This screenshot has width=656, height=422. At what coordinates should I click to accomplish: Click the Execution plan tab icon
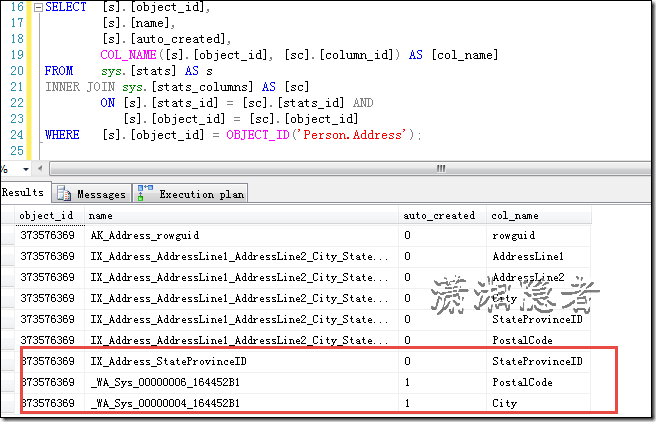coord(145,193)
